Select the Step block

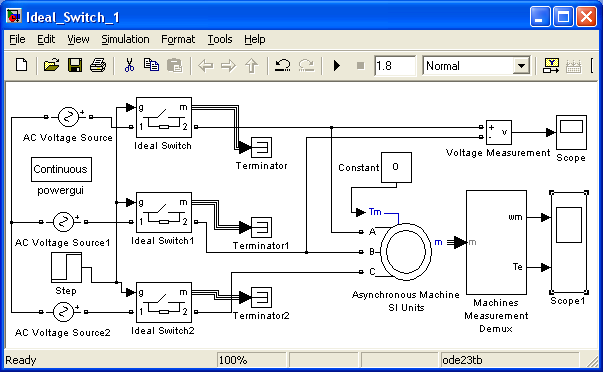click(66, 267)
